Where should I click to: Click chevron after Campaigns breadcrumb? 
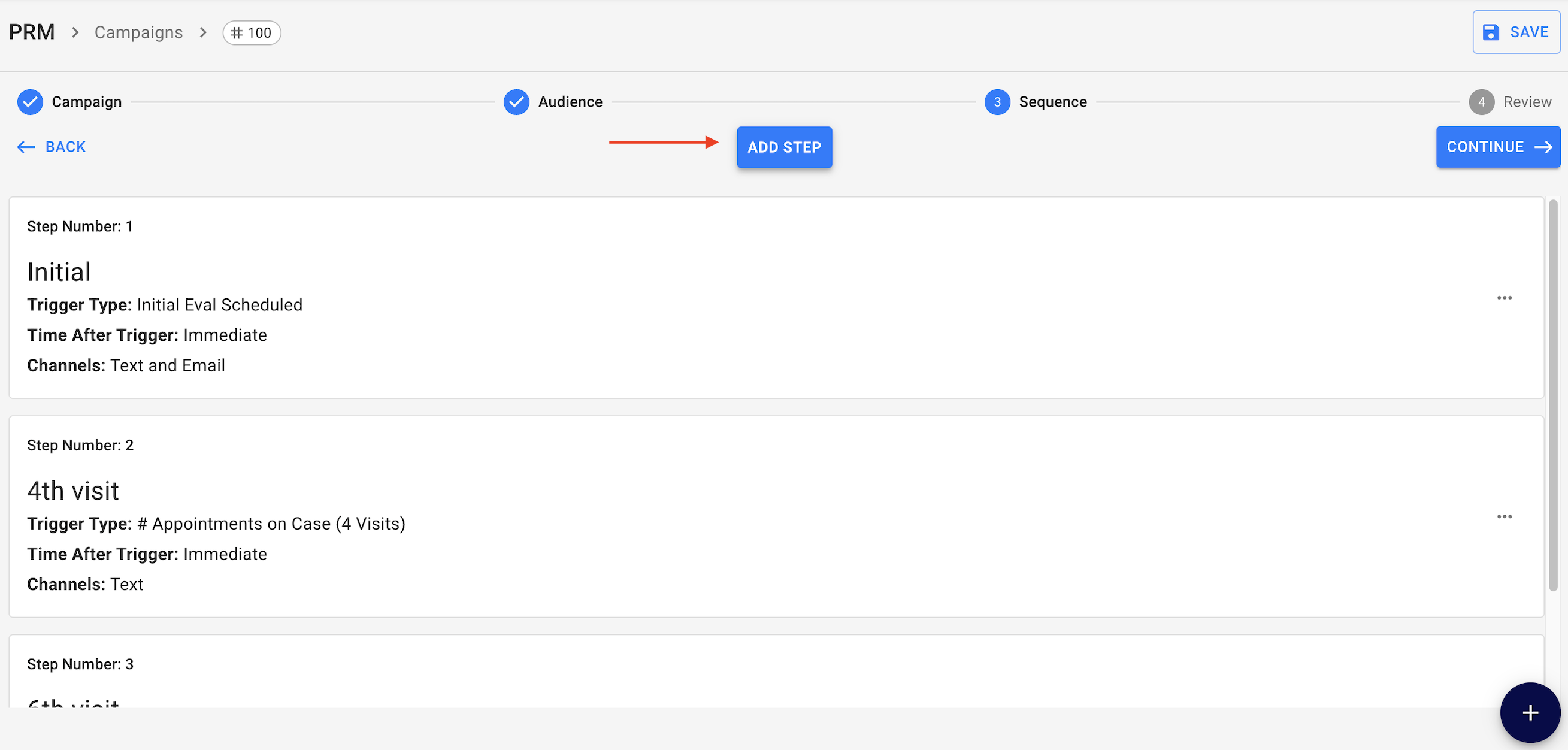(x=203, y=32)
